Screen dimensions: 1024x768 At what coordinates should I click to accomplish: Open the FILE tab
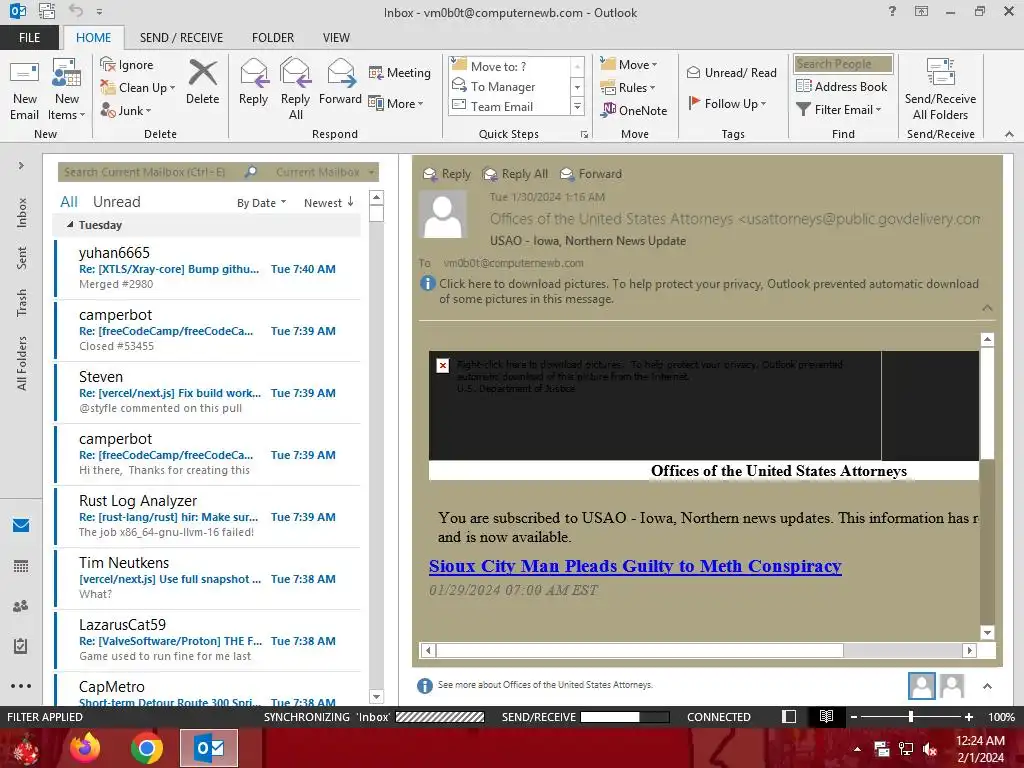[x=29, y=37]
